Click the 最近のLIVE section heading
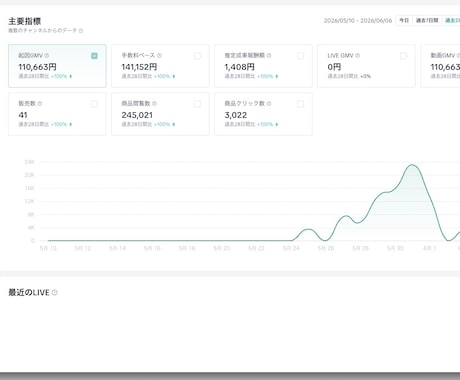 click(29, 292)
